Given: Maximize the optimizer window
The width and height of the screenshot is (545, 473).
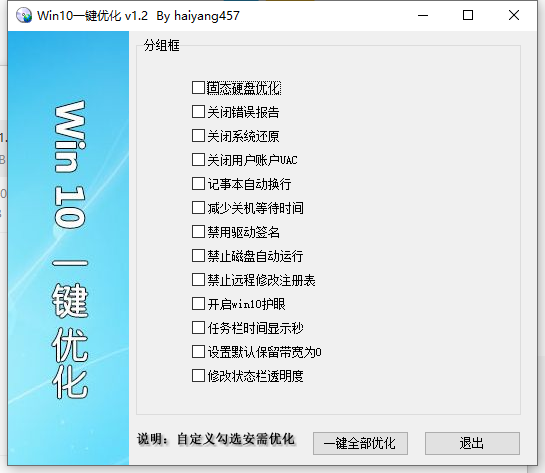Looking at the screenshot, I should point(468,16).
